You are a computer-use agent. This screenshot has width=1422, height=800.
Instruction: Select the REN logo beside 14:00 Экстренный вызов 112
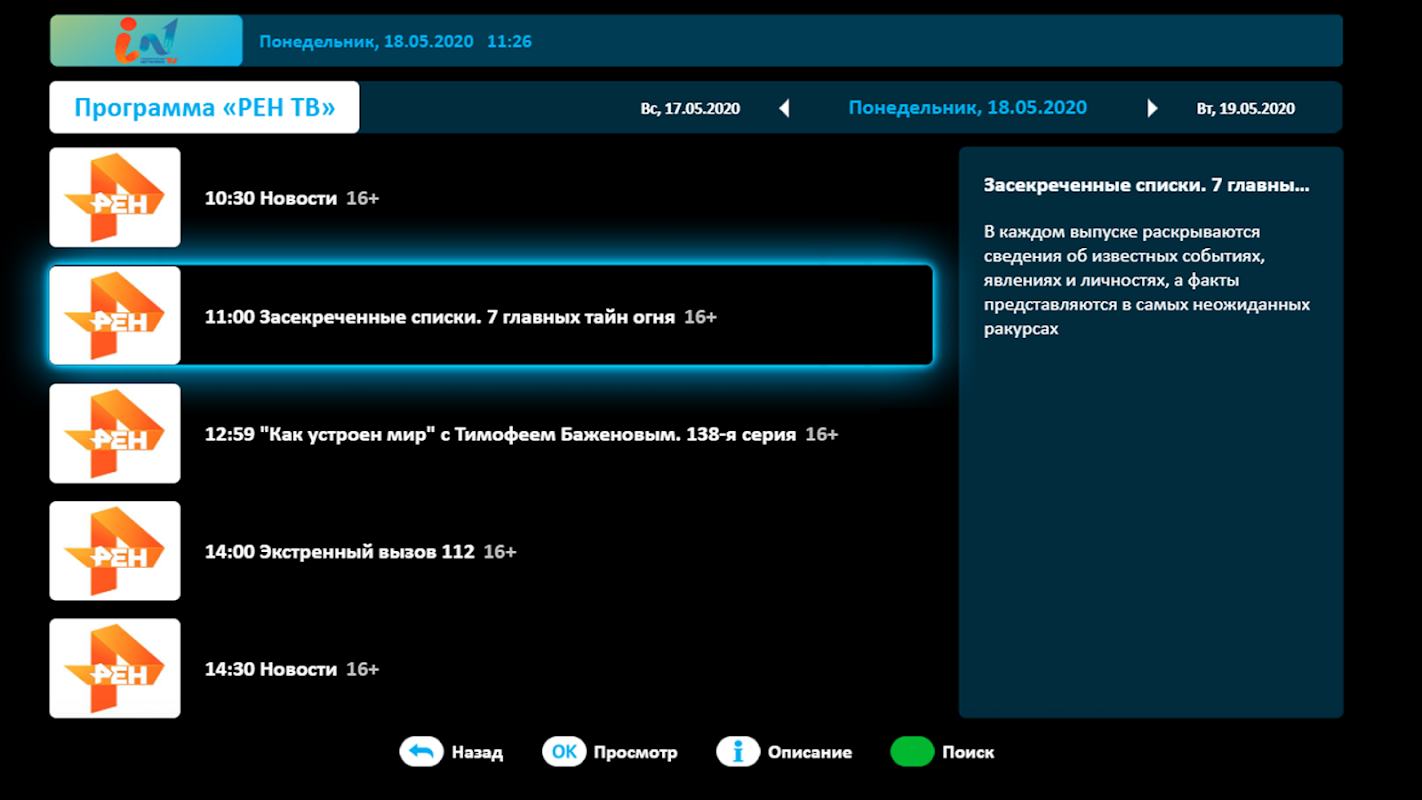point(115,551)
